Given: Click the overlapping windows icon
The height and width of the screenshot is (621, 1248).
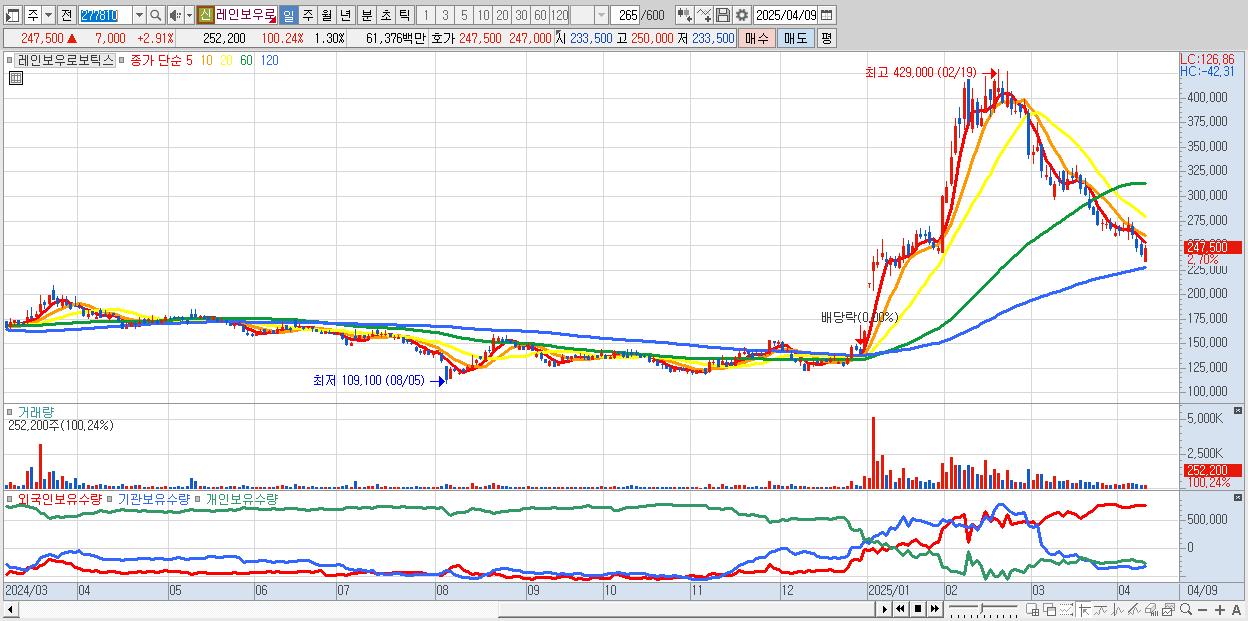Looking at the screenshot, I should click(1049, 609).
